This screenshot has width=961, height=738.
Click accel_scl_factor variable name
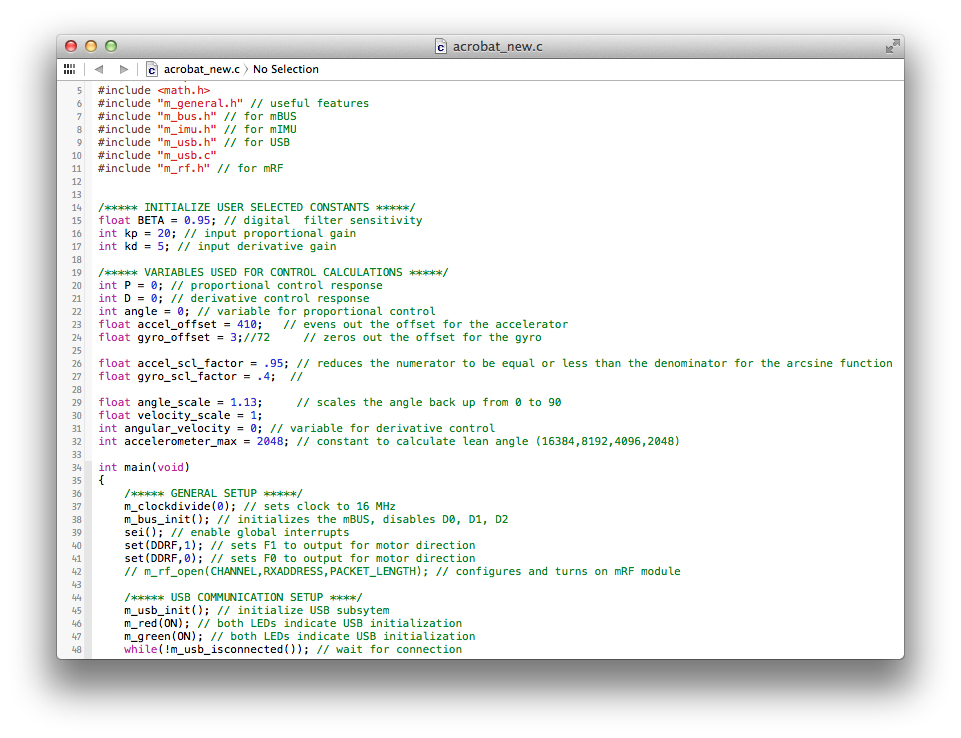coord(190,363)
